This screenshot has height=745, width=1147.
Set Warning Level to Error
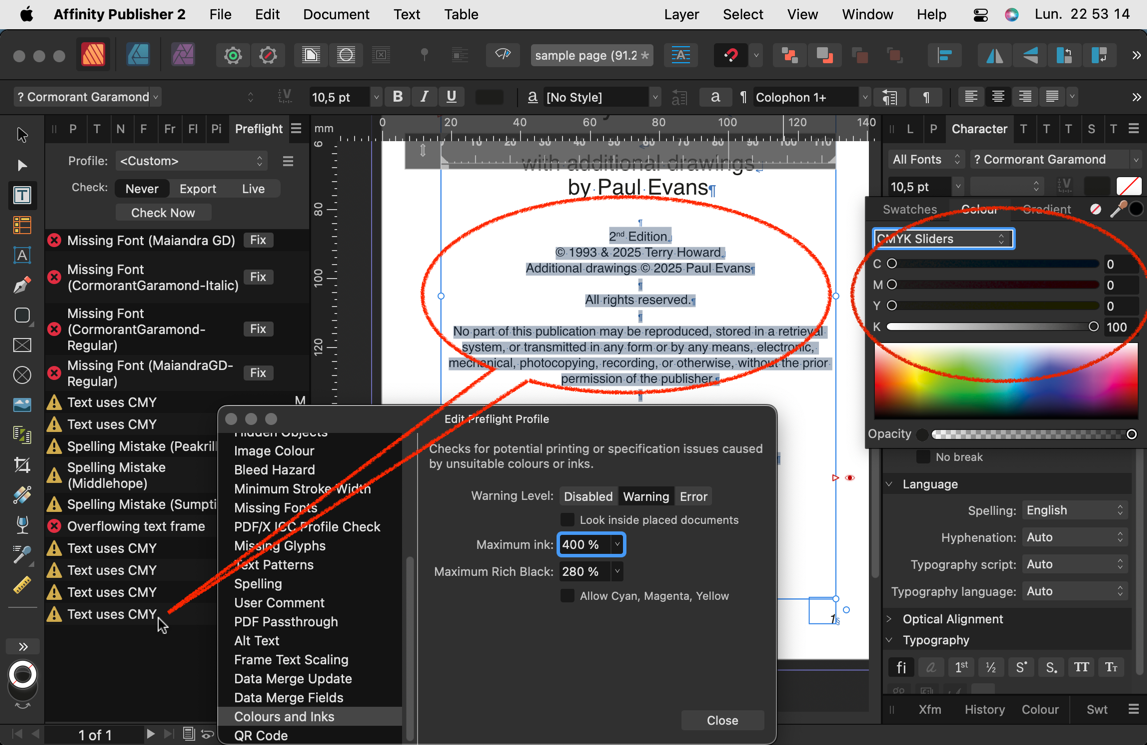693,497
